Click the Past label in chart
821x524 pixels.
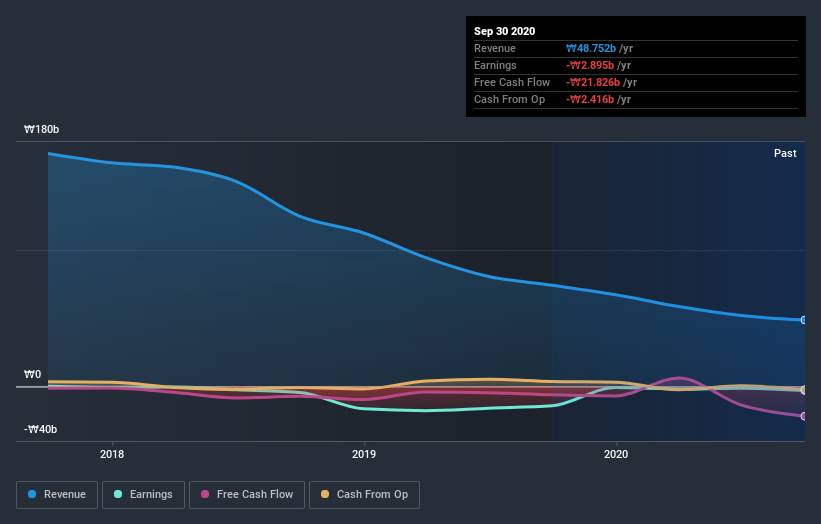(785, 153)
